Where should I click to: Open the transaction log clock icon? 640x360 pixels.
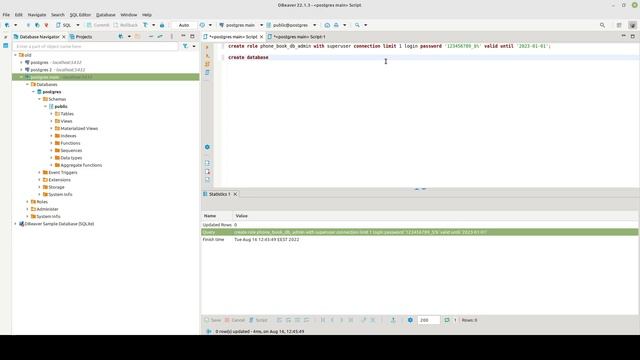(x=202, y=25)
